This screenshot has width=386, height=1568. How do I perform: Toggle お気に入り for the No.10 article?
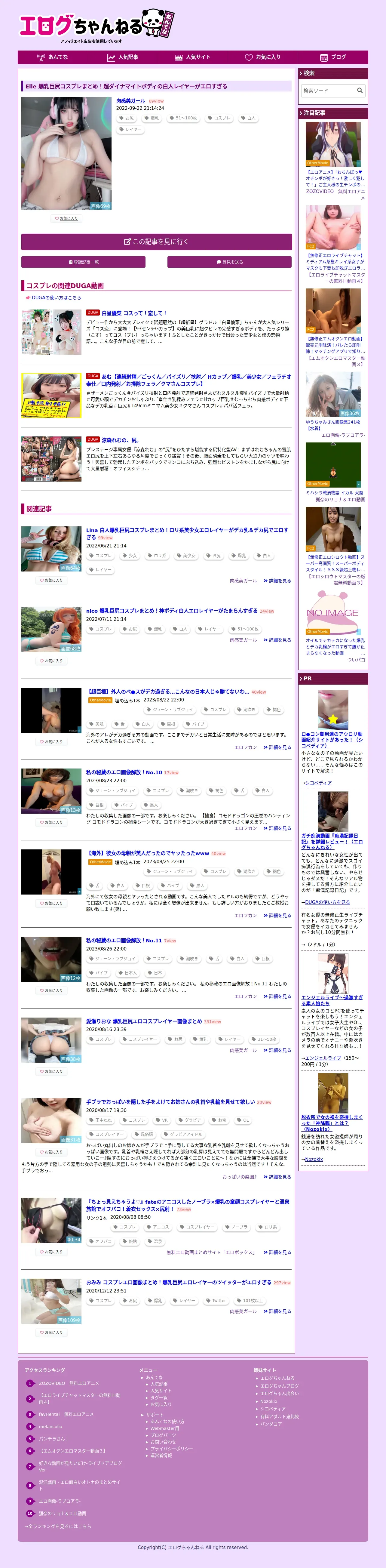tap(51, 822)
